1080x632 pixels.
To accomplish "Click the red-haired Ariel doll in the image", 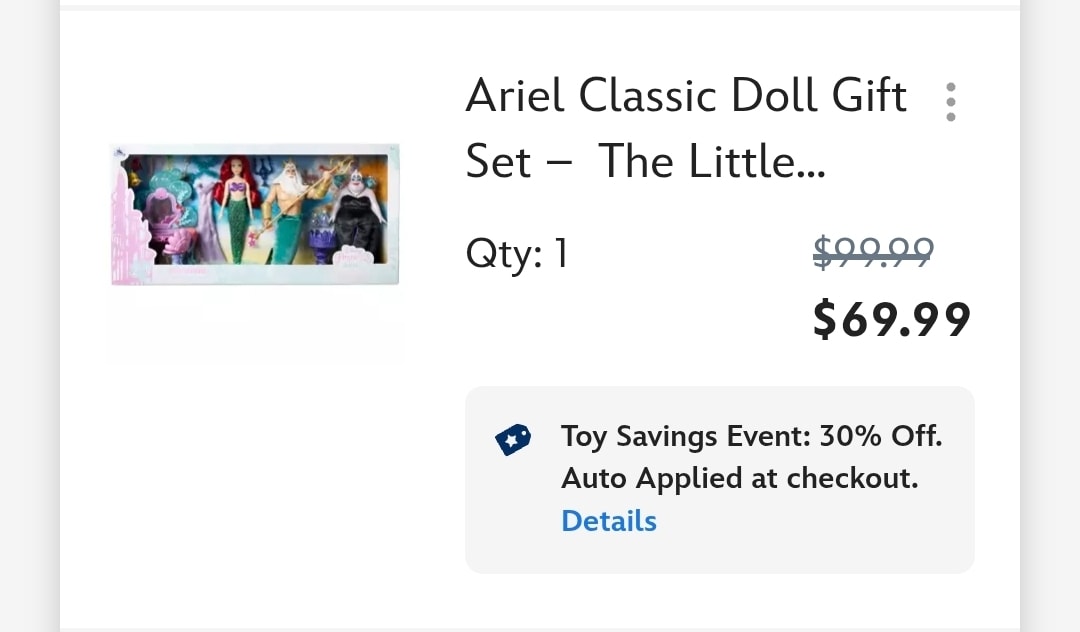I will (x=240, y=205).
